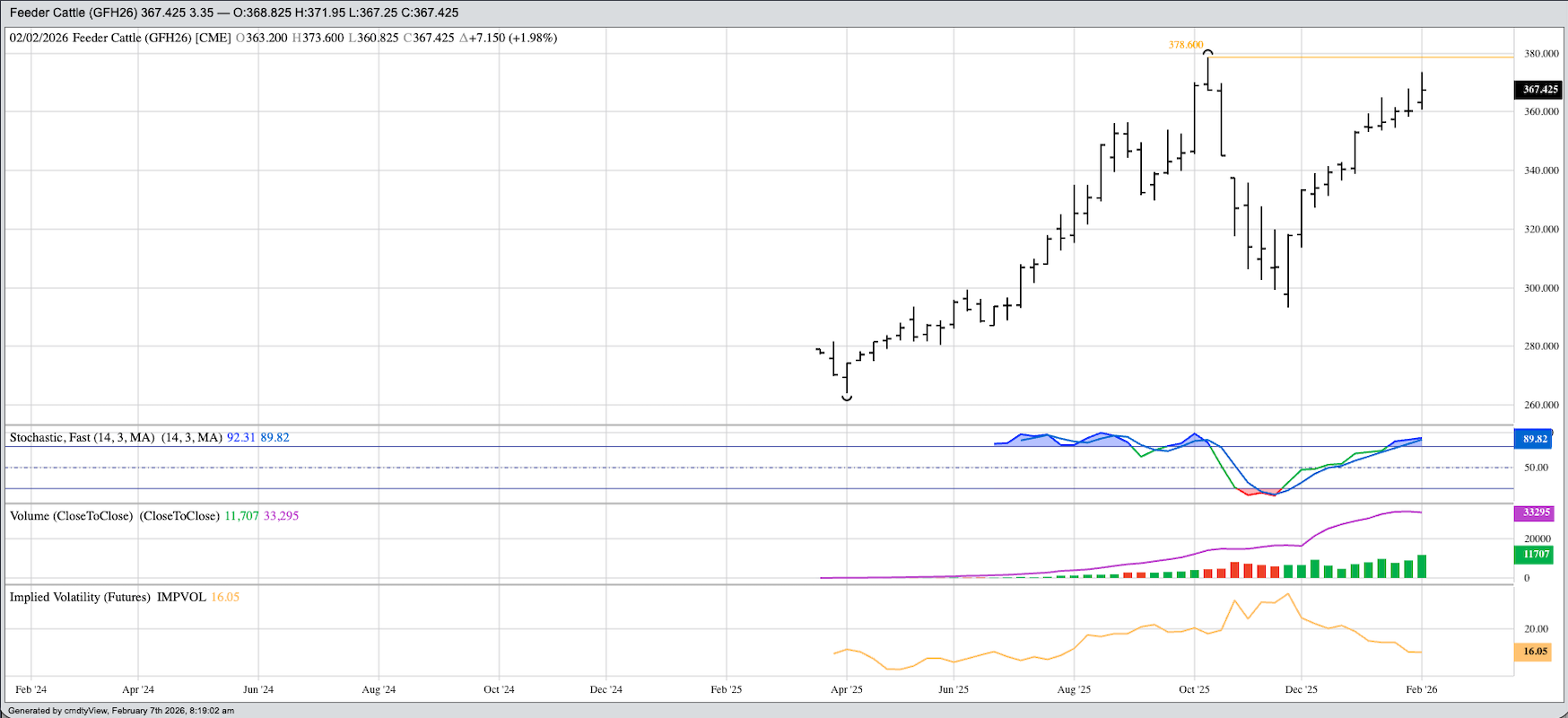Click the 02/02/2026 OHLC data header line
This screenshot has height=718, width=1568.
pyautogui.click(x=283, y=38)
